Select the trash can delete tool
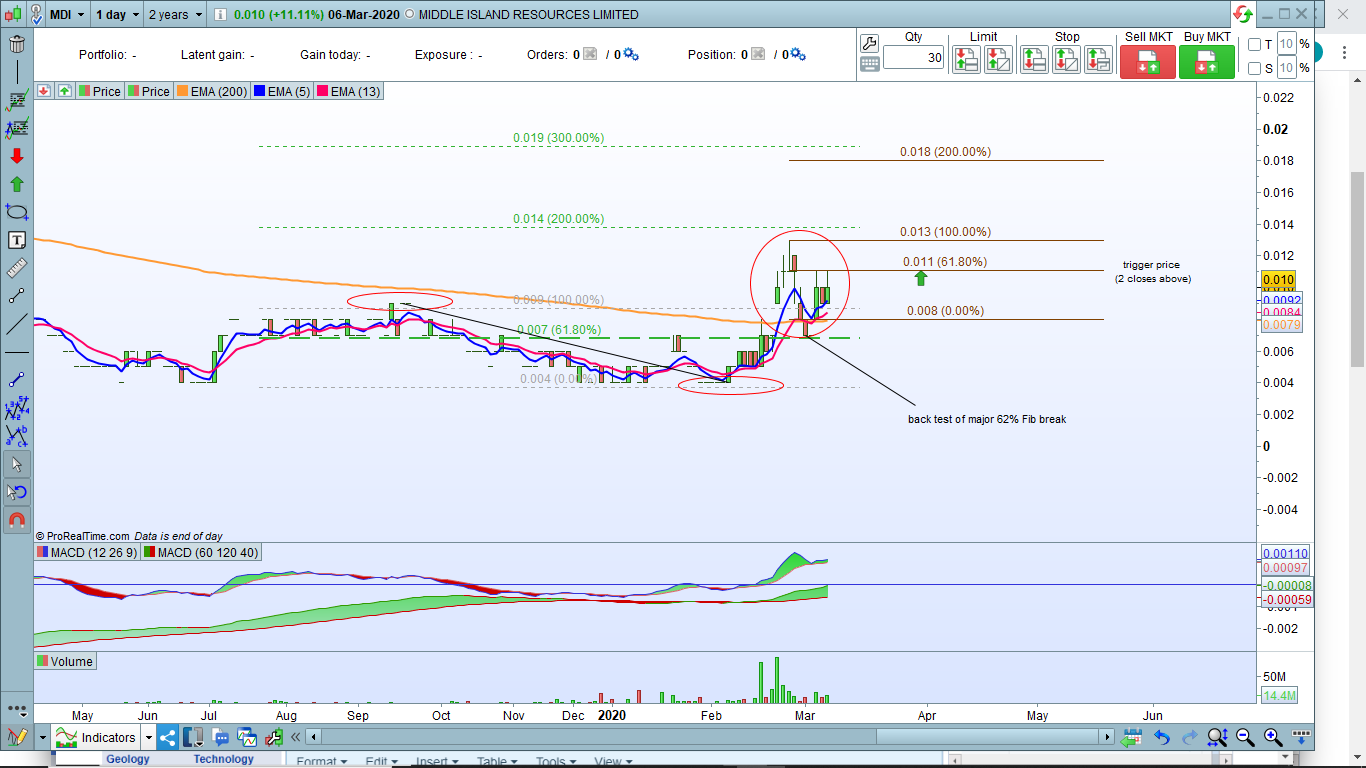 pyautogui.click(x=17, y=45)
